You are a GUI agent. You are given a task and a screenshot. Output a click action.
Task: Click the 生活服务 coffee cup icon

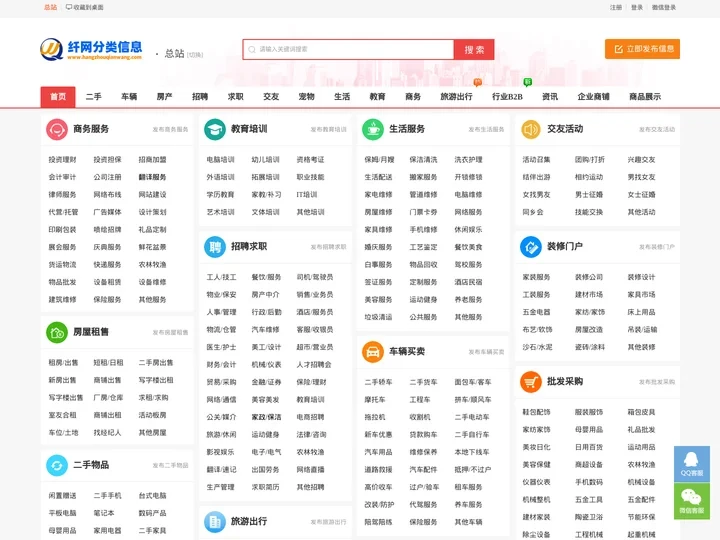pos(373,129)
